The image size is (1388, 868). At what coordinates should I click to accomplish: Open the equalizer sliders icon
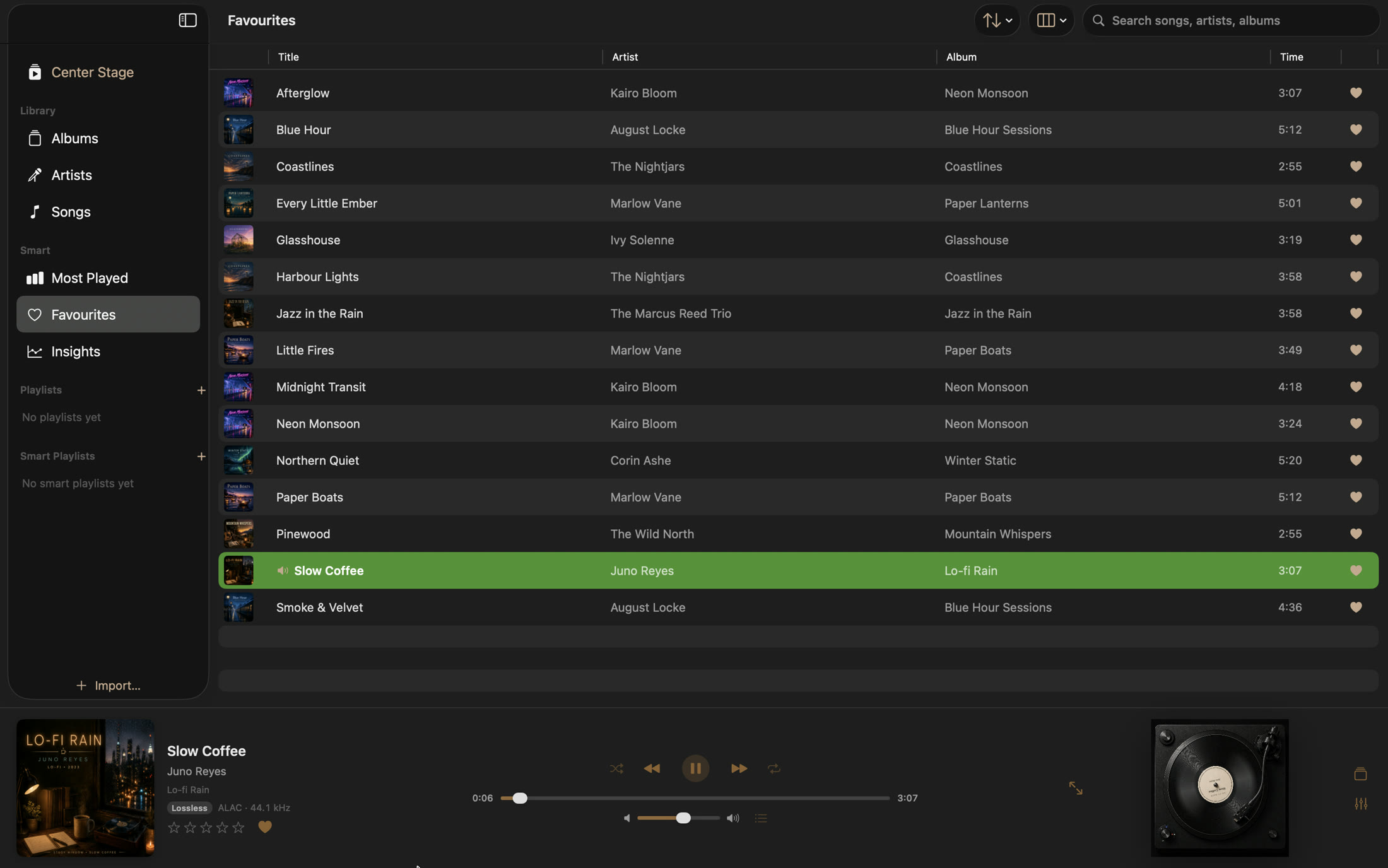click(x=1361, y=804)
